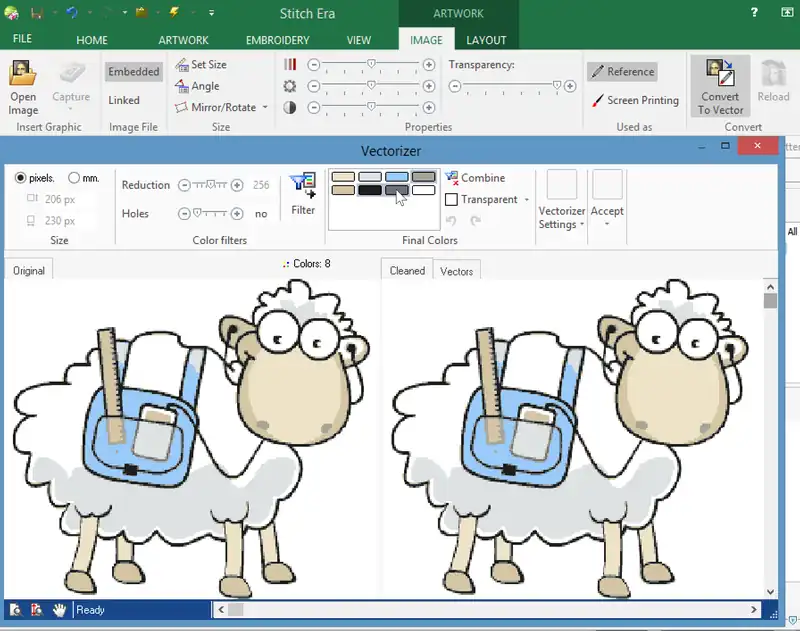Select the mm. radio button

click(x=74, y=178)
